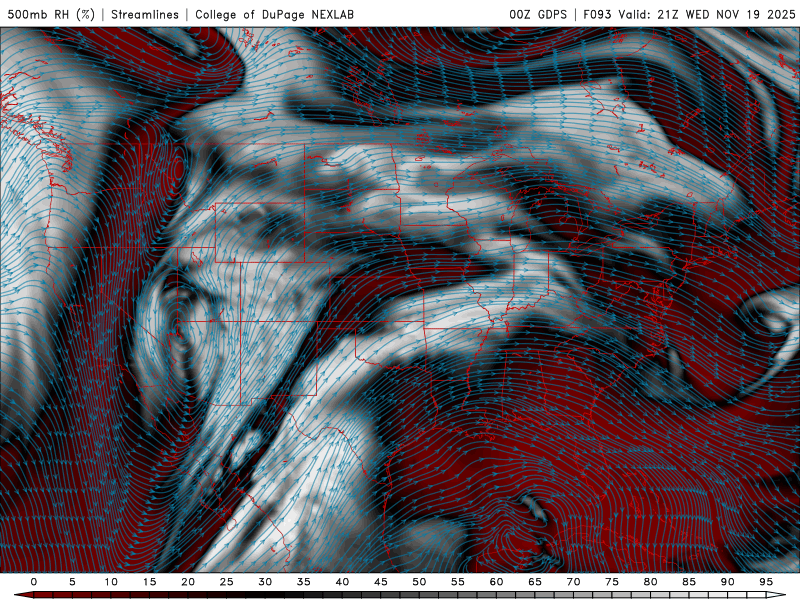Click the colorbar label '65'
The height and width of the screenshot is (600, 800).
[535, 582]
